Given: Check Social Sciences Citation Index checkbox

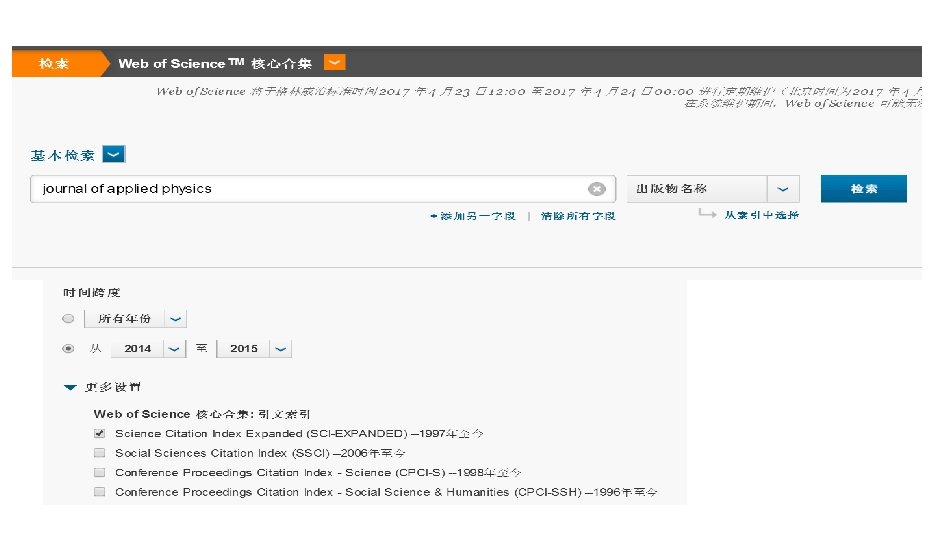Looking at the screenshot, I should point(100,453).
